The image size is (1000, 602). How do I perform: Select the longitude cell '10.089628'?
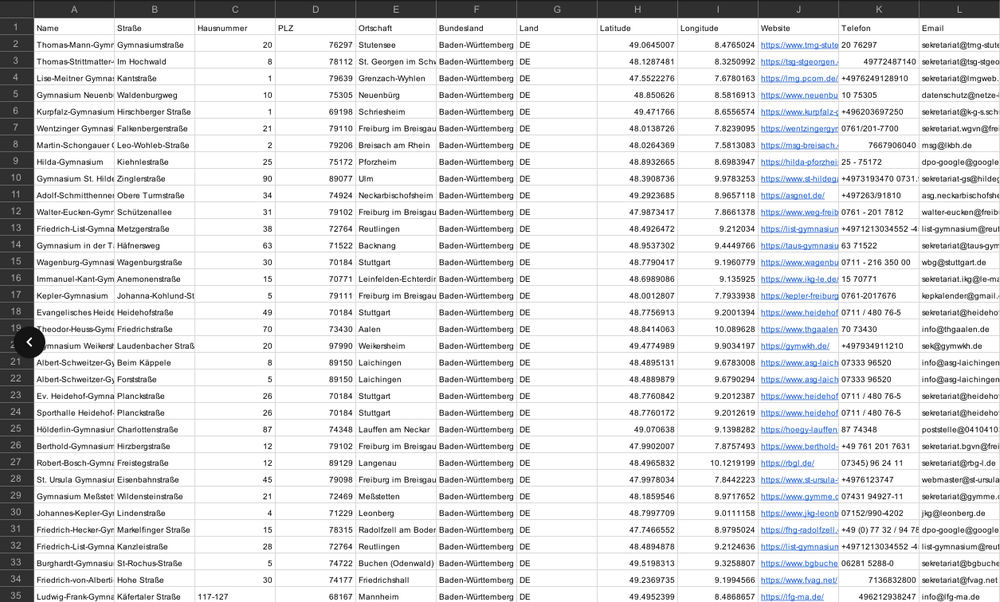[717, 329]
